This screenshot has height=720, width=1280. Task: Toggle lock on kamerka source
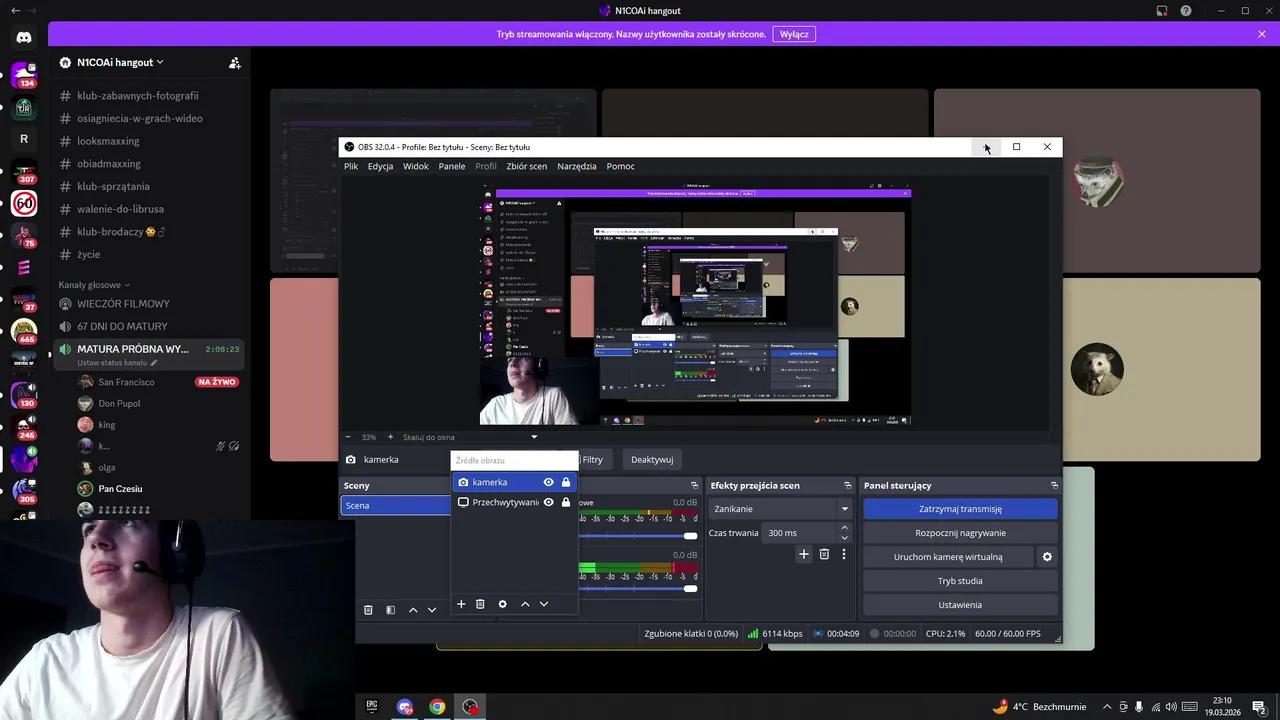566,482
